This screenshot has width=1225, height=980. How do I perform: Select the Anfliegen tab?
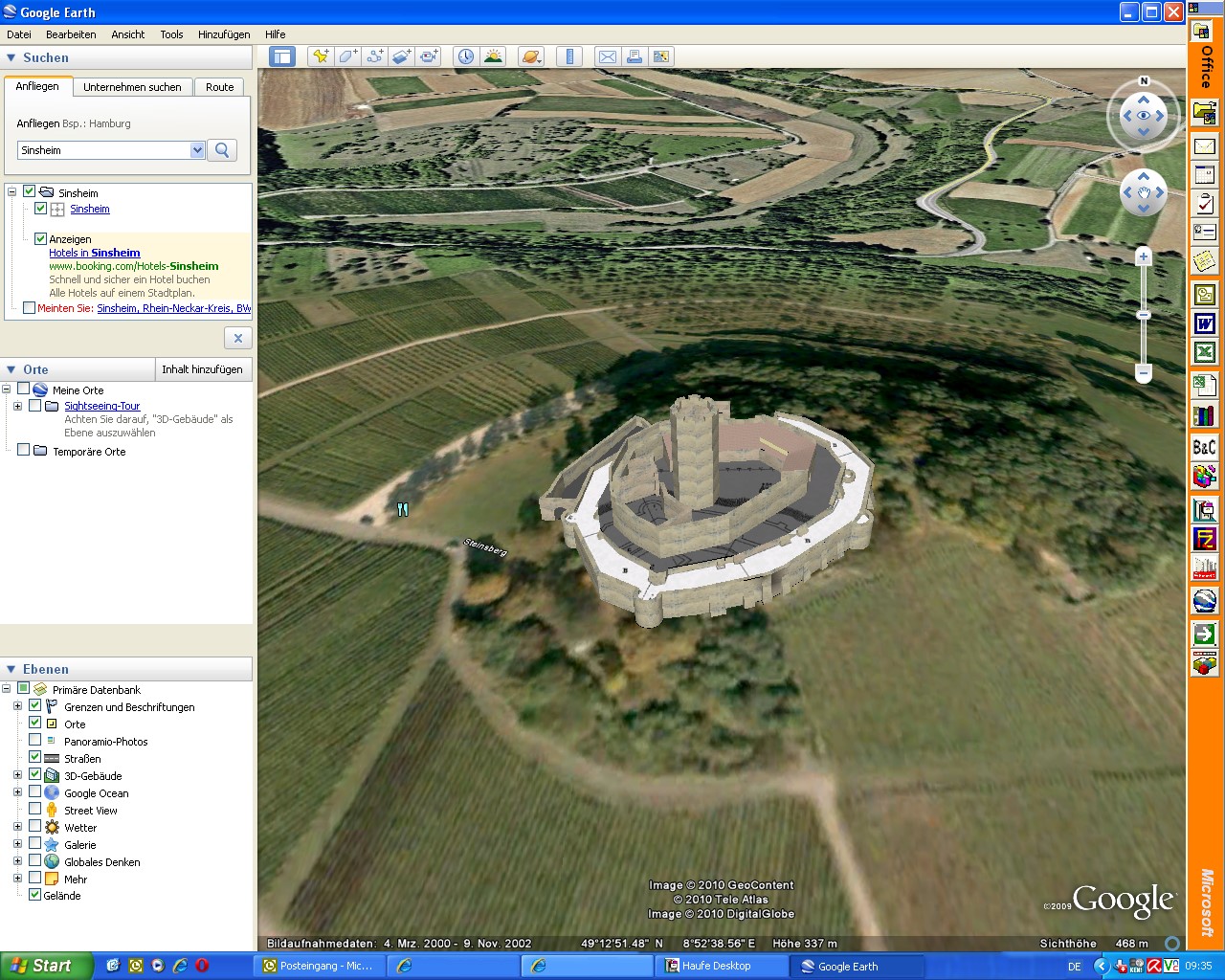37,86
